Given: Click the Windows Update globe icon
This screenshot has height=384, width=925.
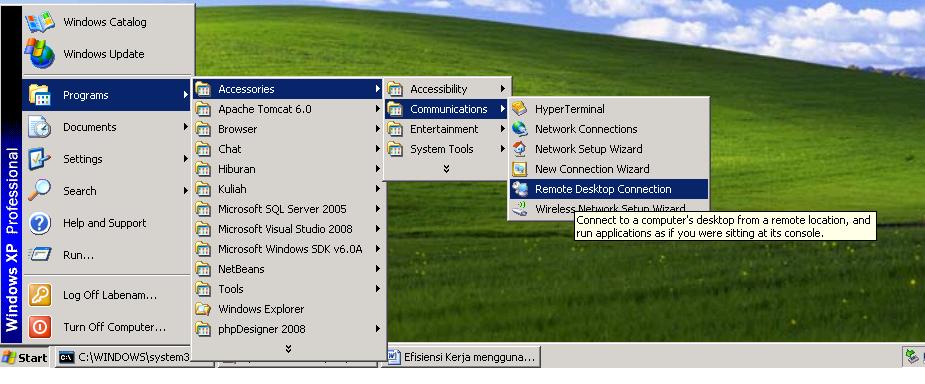Looking at the screenshot, I should pos(40,53).
